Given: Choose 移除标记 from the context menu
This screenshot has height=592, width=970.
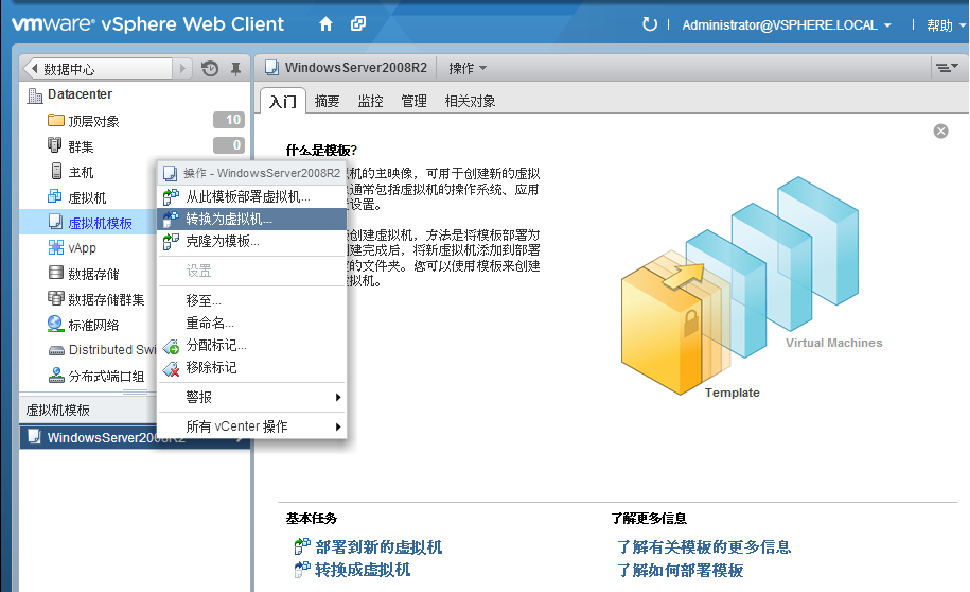Looking at the screenshot, I should point(252,367).
